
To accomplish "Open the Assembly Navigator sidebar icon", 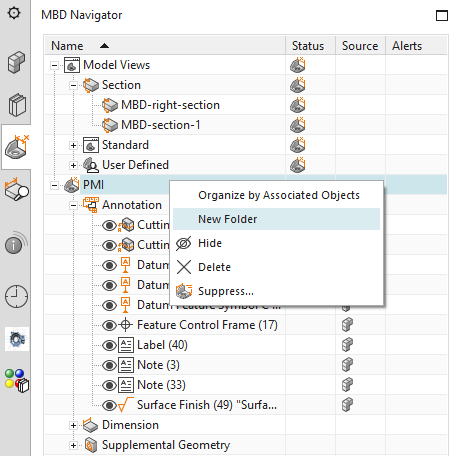I will tap(16, 62).
